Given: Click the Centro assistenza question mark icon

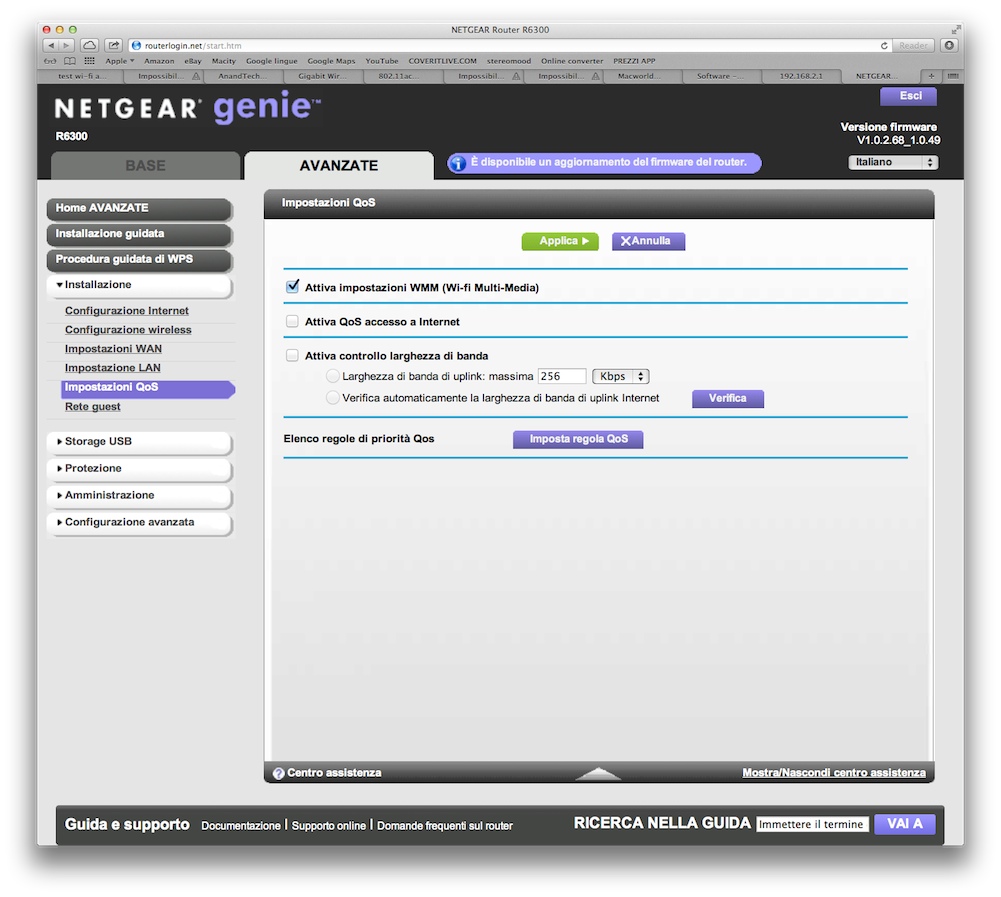Looking at the screenshot, I should click(x=278, y=773).
